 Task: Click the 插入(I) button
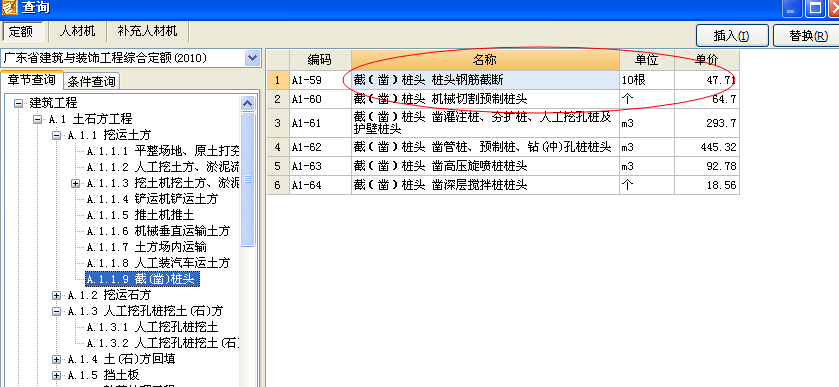click(732, 36)
